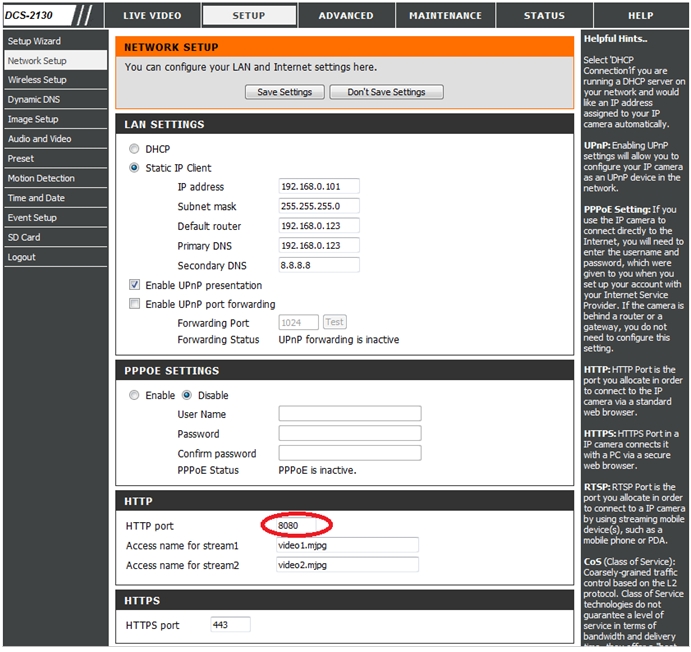
Task: Select PPPoE Disable radio button
Action: click(186, 395)
